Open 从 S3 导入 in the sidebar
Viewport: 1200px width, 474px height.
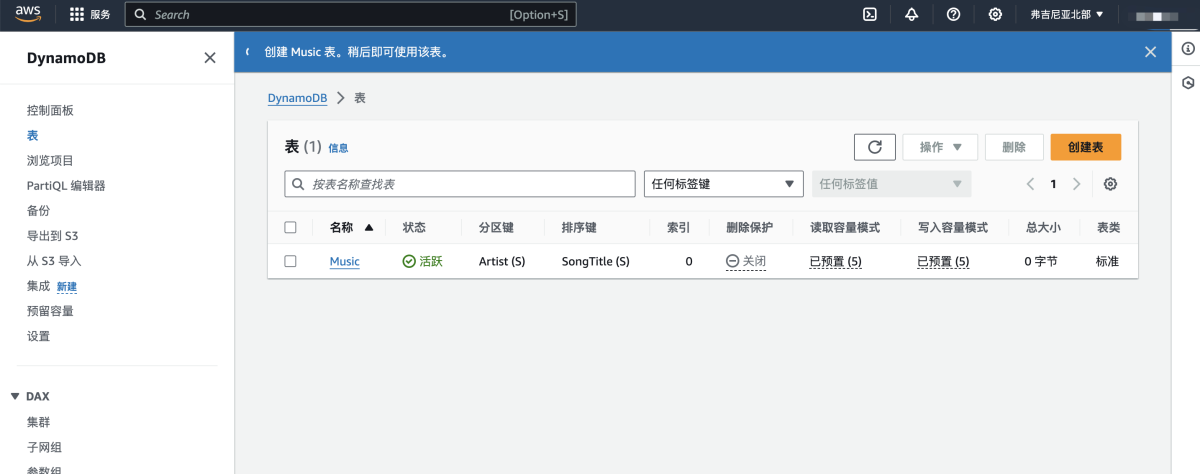tap(54, 261)
